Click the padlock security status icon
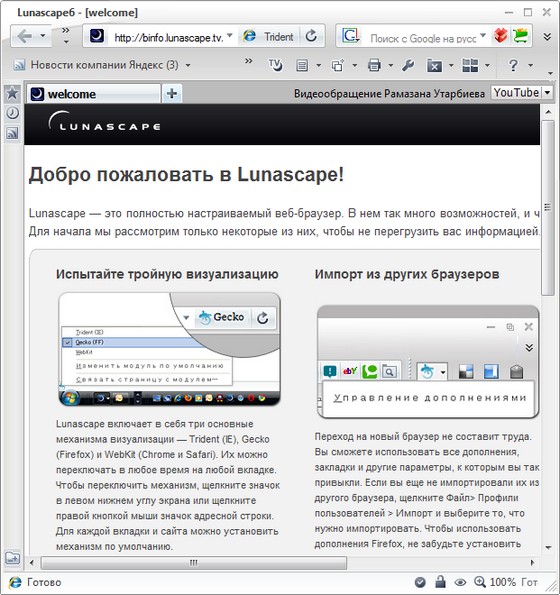Viewport: 560px width, 595px height. pos(440,581)
